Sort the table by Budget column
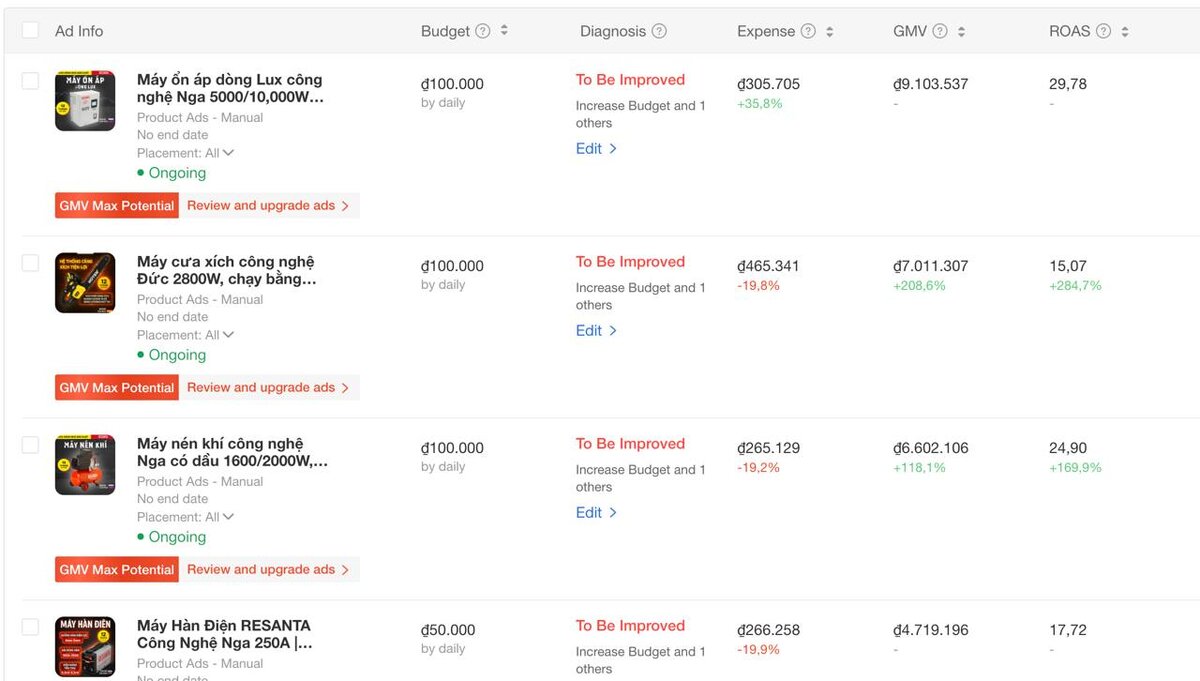Image resolution: width=1200 pixels, height=681 pixels. (x=504, y=31)
